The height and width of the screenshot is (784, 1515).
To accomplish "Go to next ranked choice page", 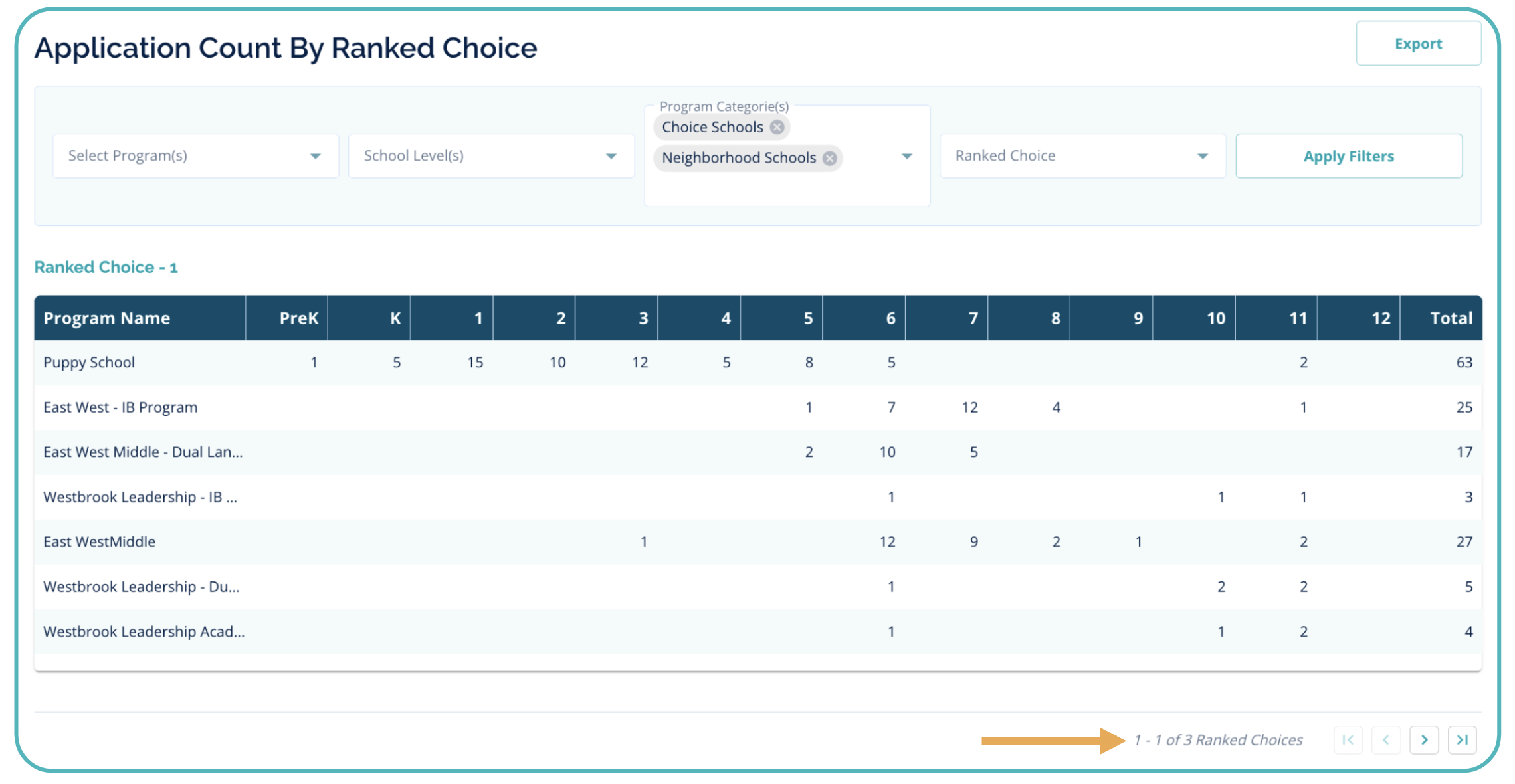I will point(1424,739).
